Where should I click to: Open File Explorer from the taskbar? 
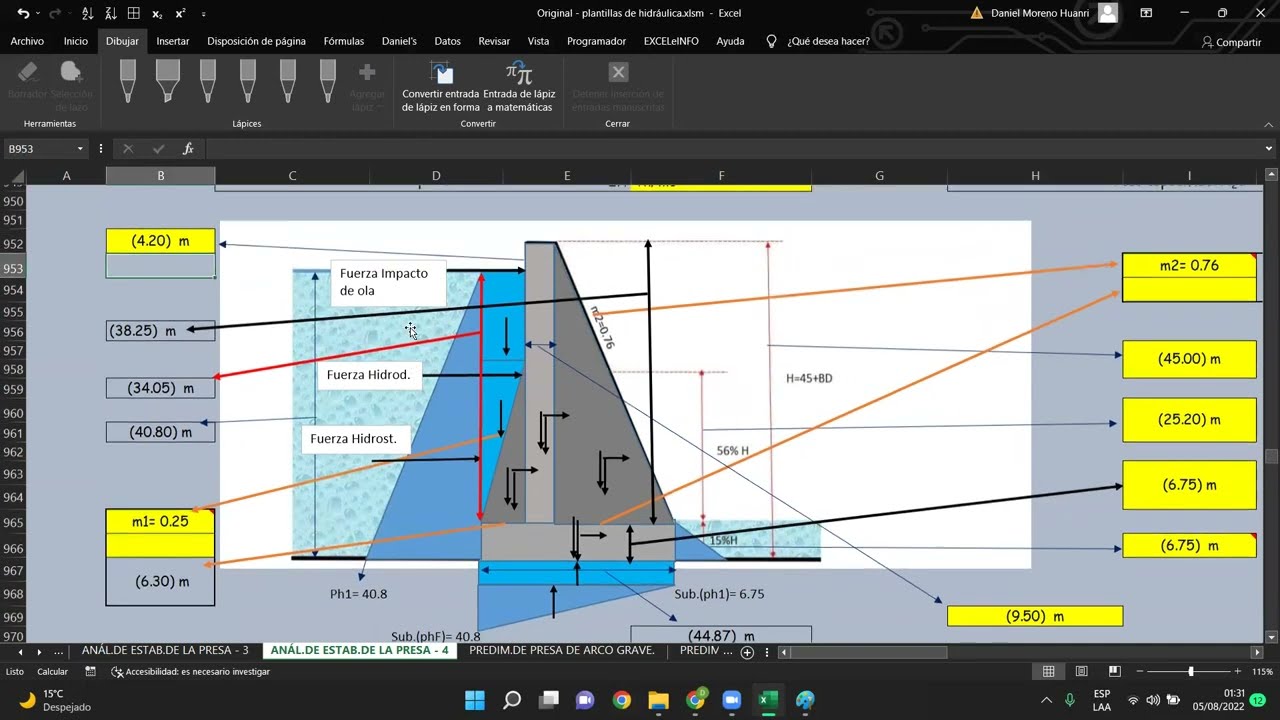coord(658,699)
